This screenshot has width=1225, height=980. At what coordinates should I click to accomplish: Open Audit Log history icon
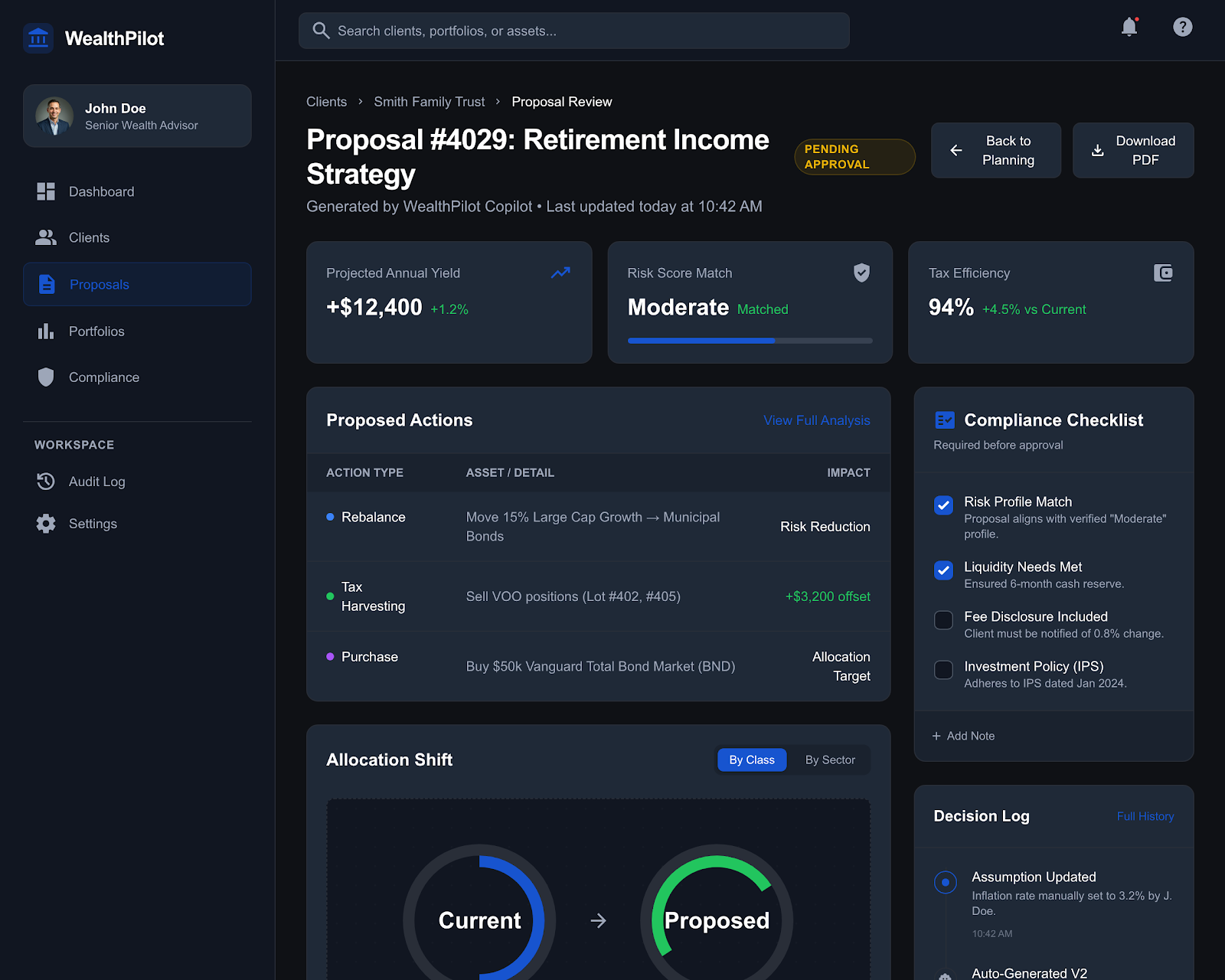[46, 482]
